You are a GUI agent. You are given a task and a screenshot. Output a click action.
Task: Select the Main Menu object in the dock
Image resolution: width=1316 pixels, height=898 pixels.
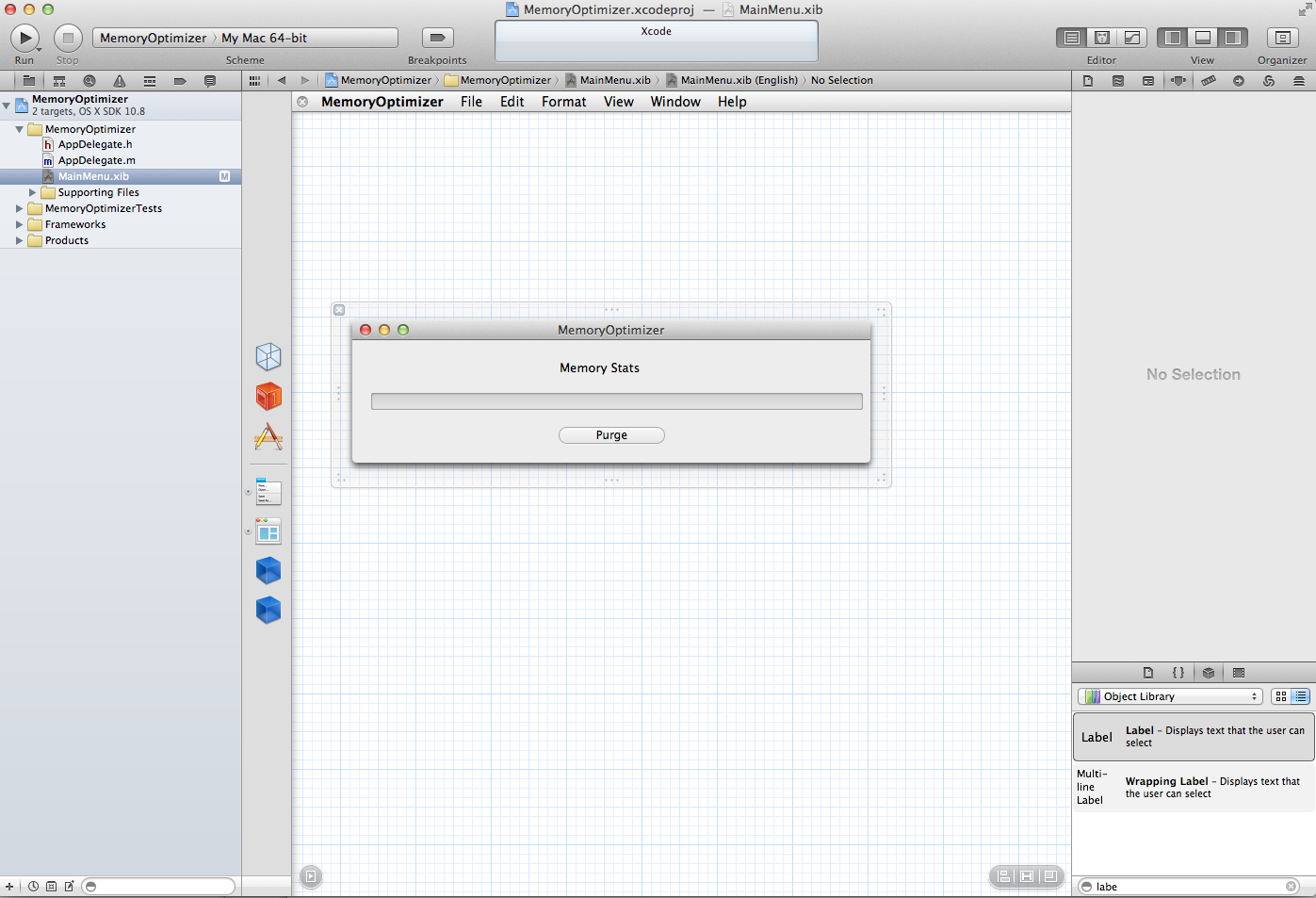pyautogui.click(x=268, y=492)
